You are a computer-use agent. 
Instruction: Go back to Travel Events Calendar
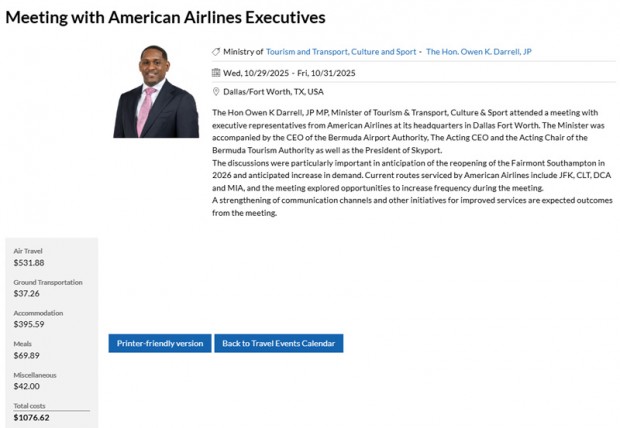[279, 343]
